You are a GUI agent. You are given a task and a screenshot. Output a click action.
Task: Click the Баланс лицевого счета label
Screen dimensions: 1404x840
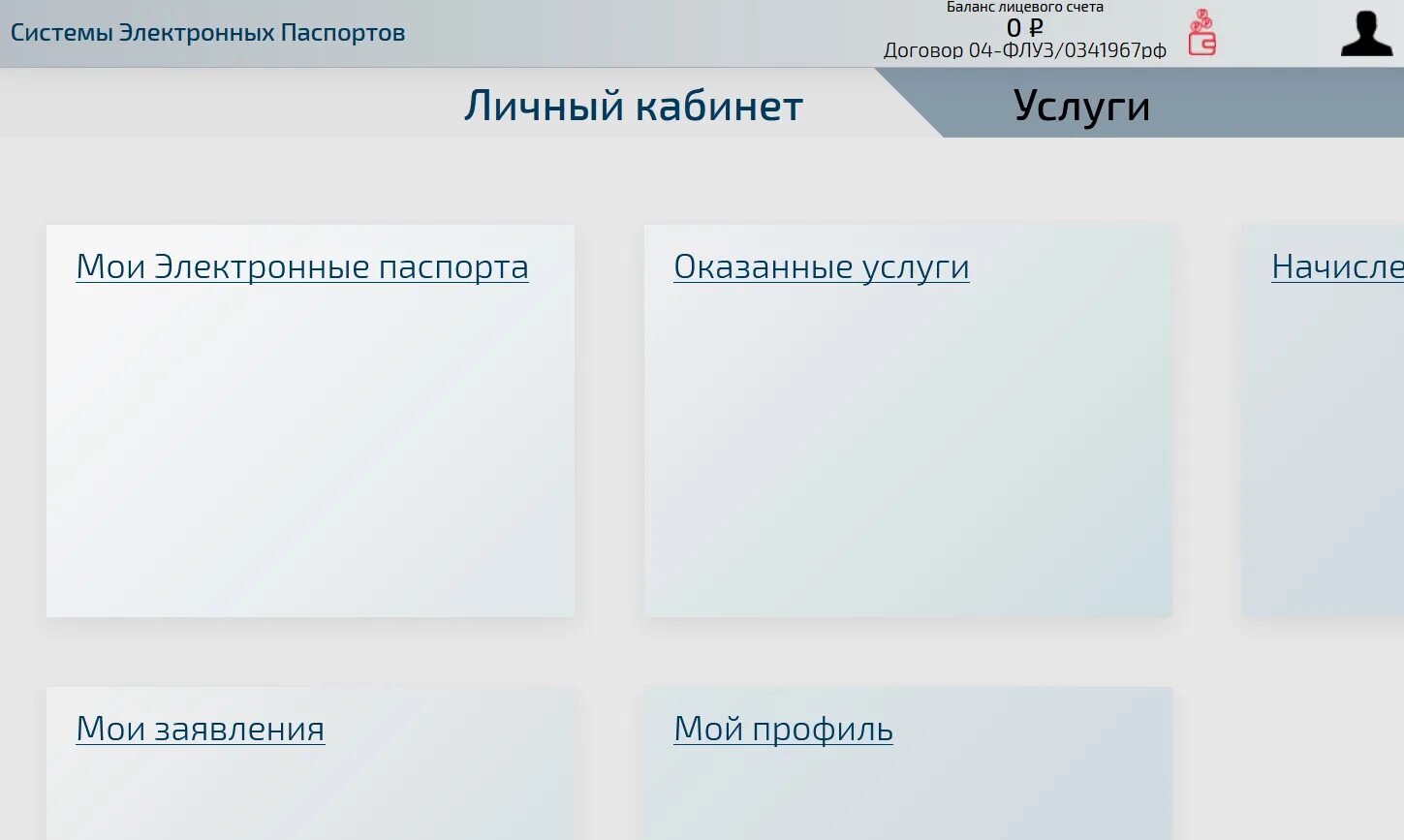click(x=1025, y=7)
